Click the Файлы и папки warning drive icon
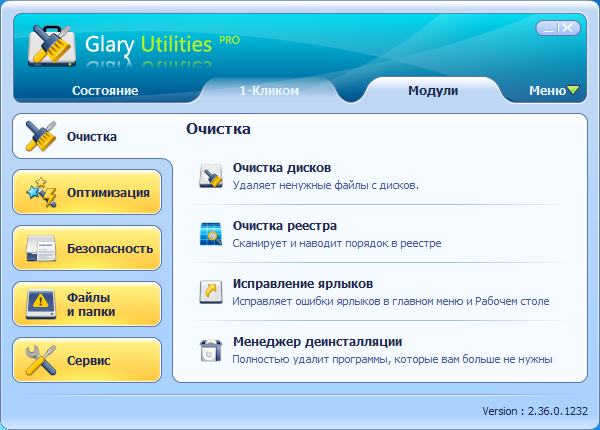This screenshot has height=430, width=600. (x=41, y=304)
